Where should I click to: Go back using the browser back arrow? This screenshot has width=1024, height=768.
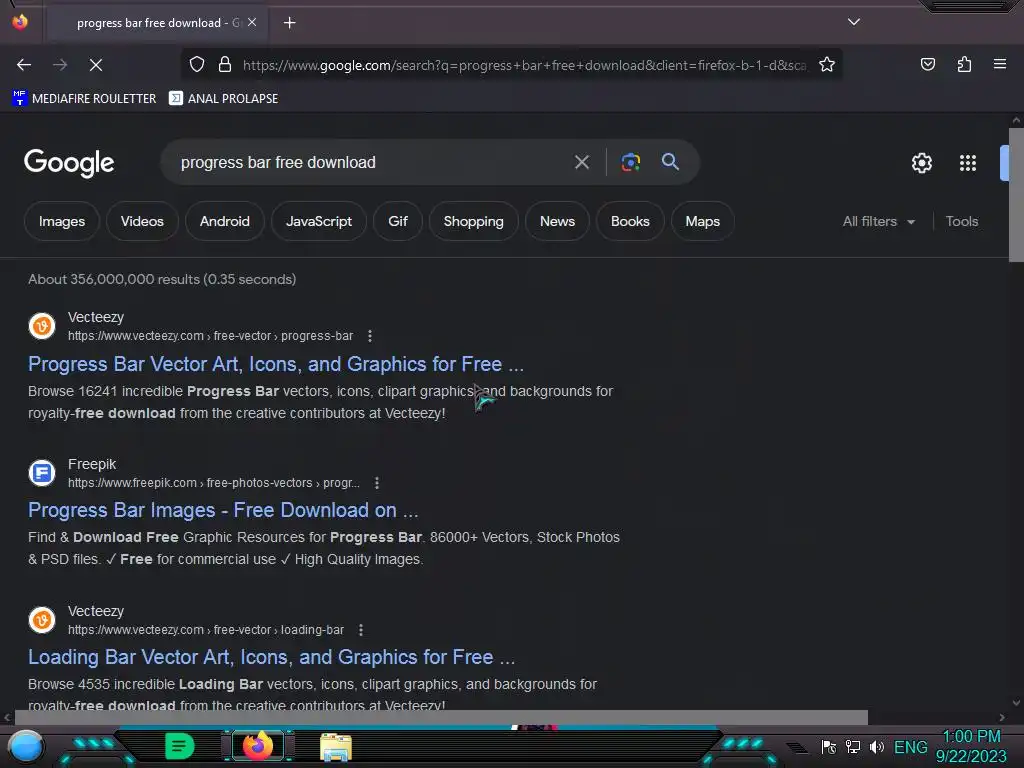pyautogui.click(x=24, y=65)
